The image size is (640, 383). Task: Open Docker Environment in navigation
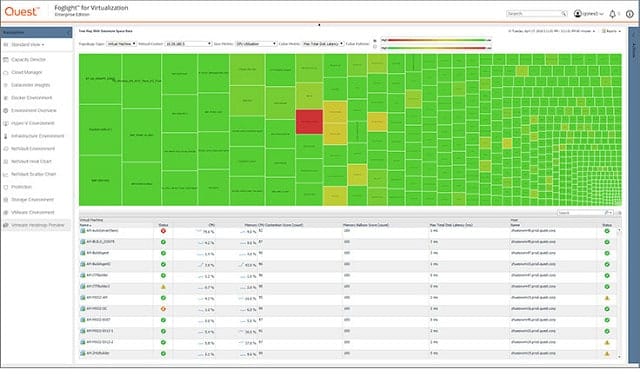tap(32, 98)
